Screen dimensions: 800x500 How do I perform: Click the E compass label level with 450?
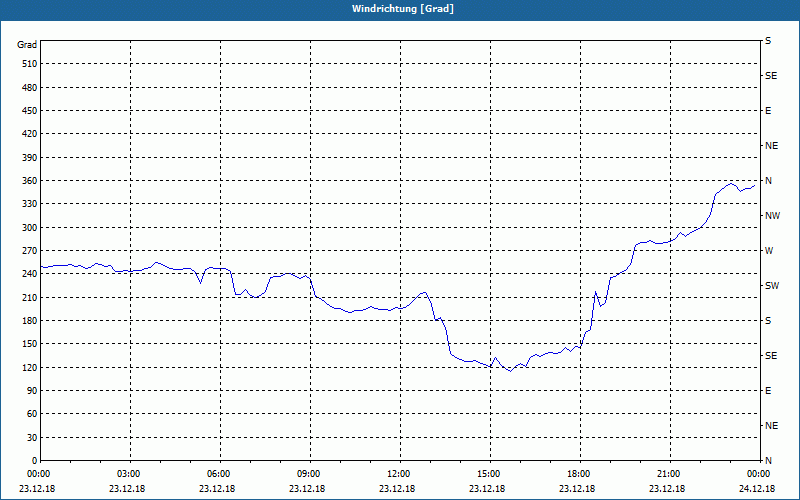point(768,111)
